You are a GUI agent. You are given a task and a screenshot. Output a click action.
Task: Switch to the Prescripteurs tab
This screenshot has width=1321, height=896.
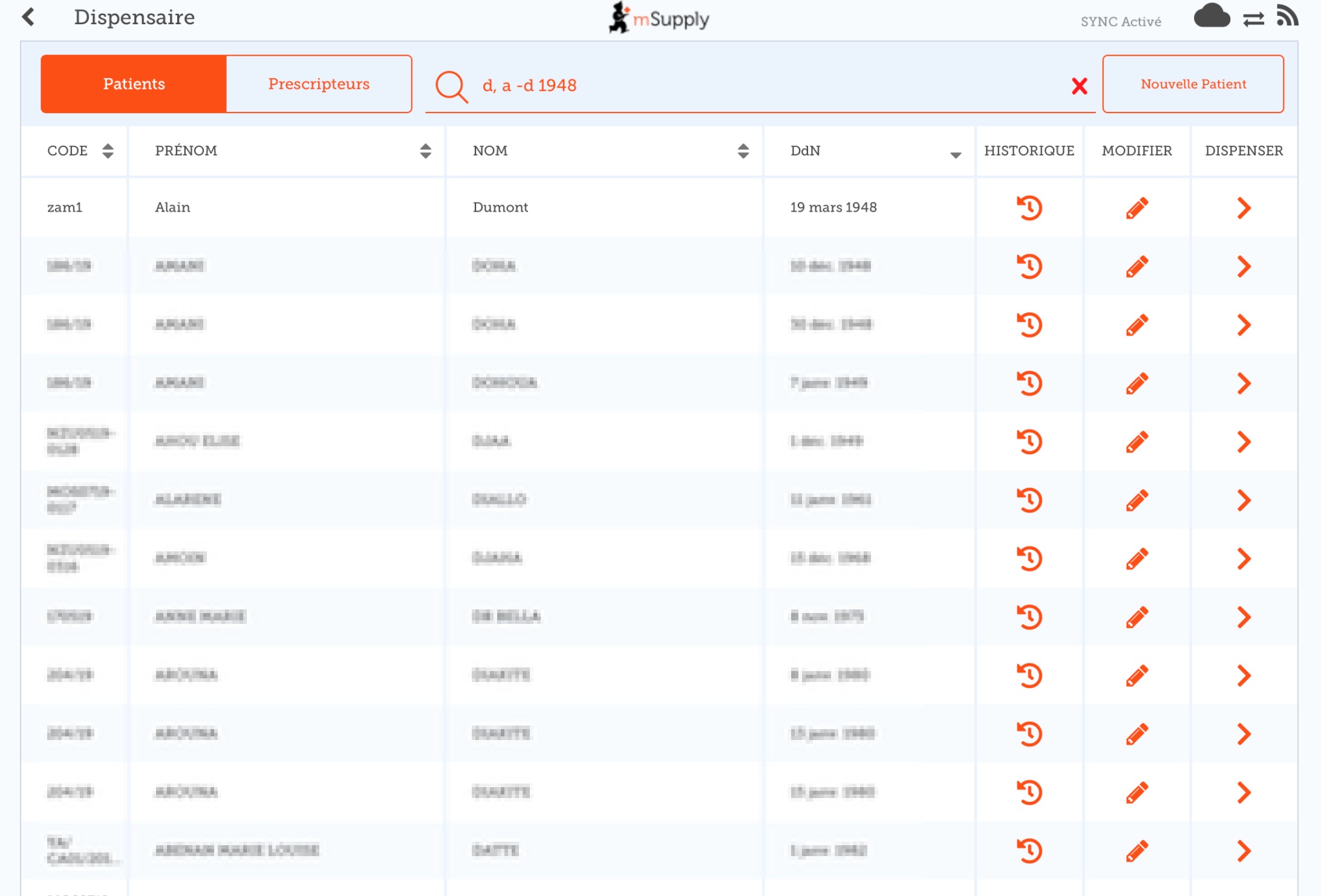pos(319,84)
